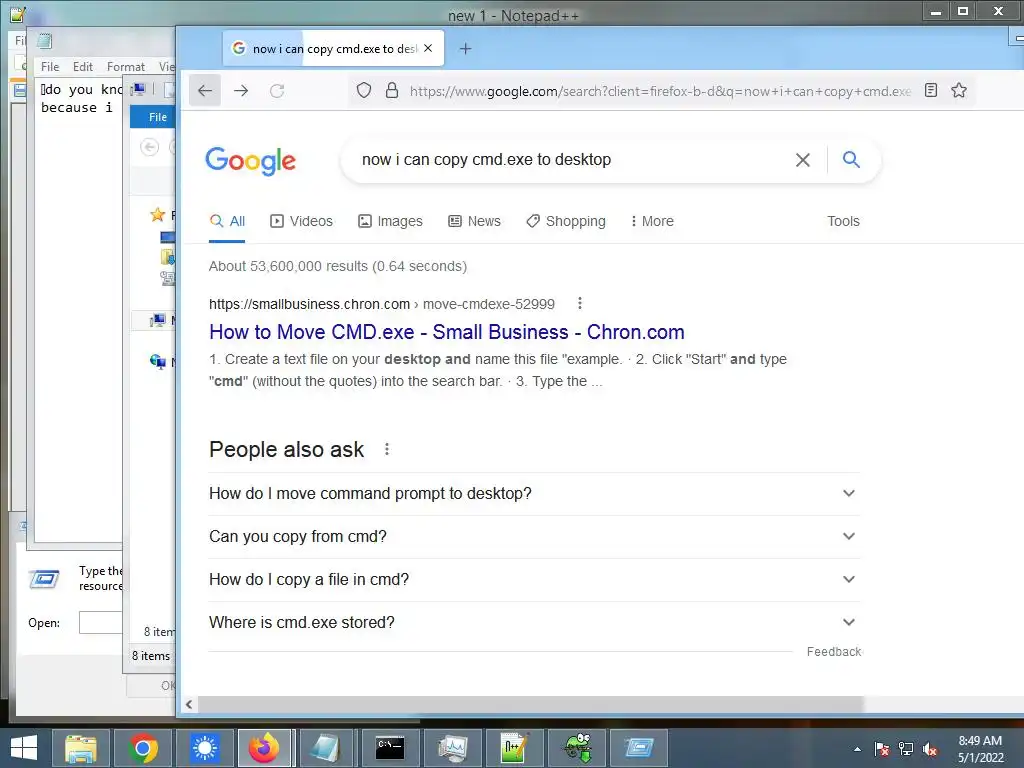1024x768 pixels.
Task: Open Google search Tools
Action: pos(843,221)
